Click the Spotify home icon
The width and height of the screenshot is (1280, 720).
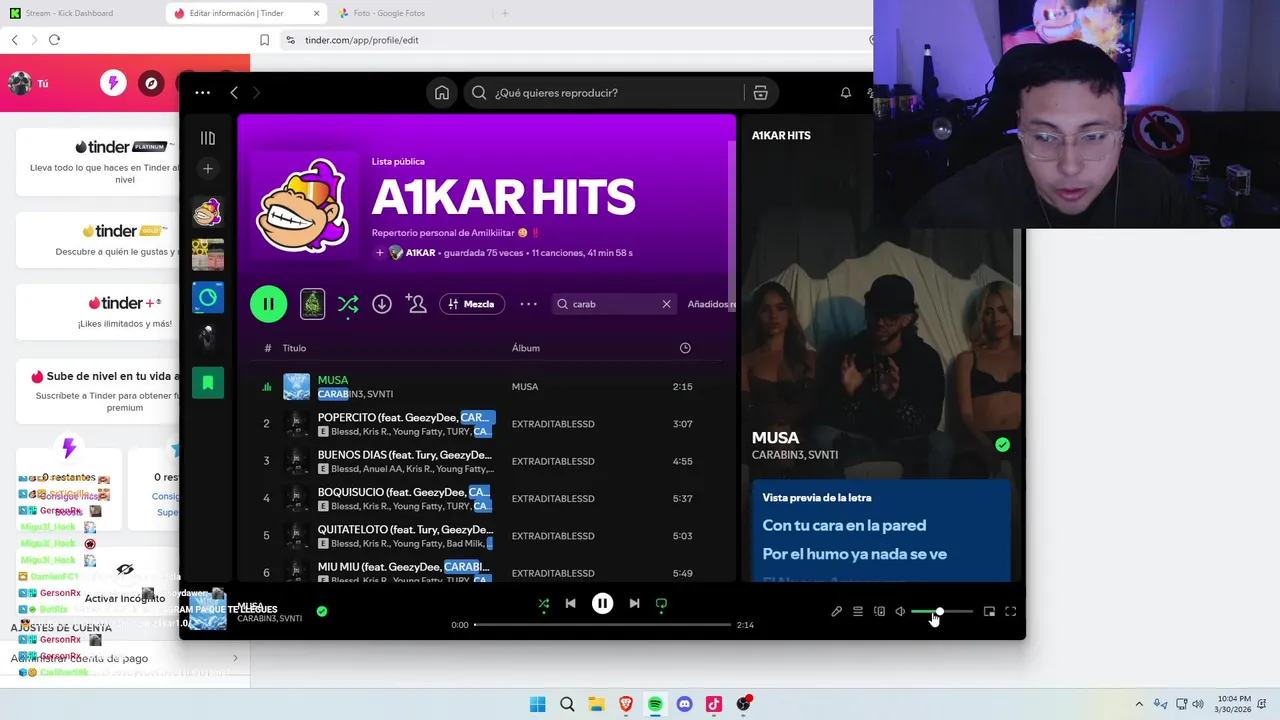441,93
